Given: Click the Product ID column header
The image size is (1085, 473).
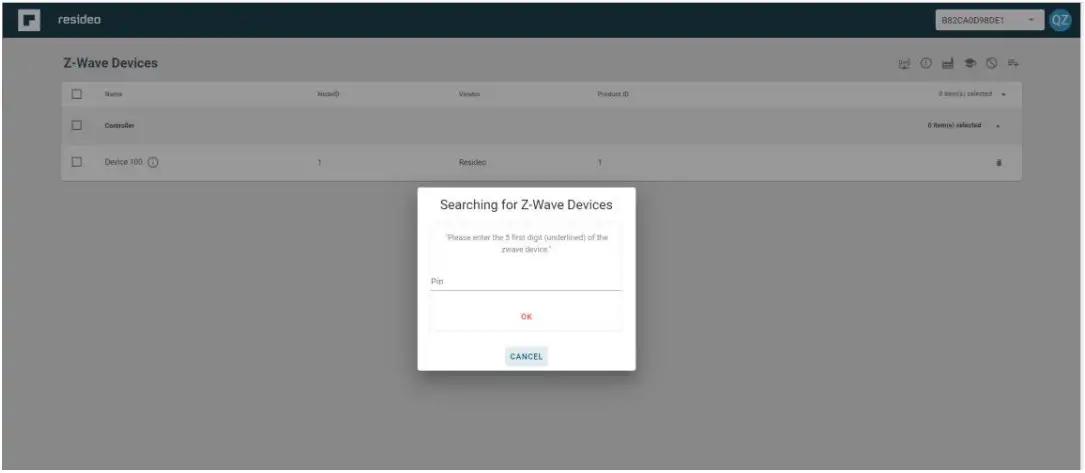Looking at the screenshot, I should [613, 94].
